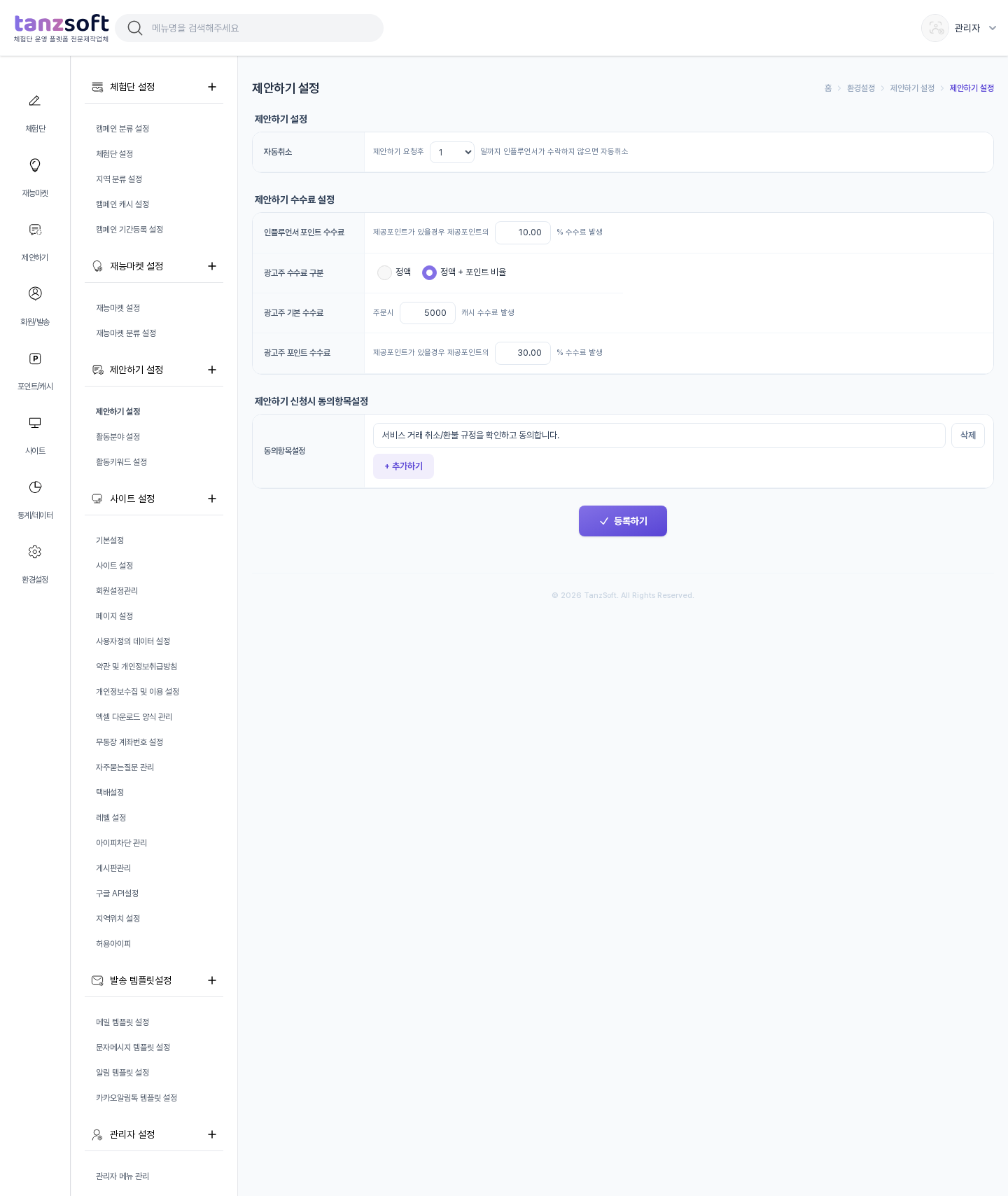The width and height of the screenshot is (1008, 1196).
Task: Click the + 추가하기 button
Action: pyautogui.click(x=403, y=466)
